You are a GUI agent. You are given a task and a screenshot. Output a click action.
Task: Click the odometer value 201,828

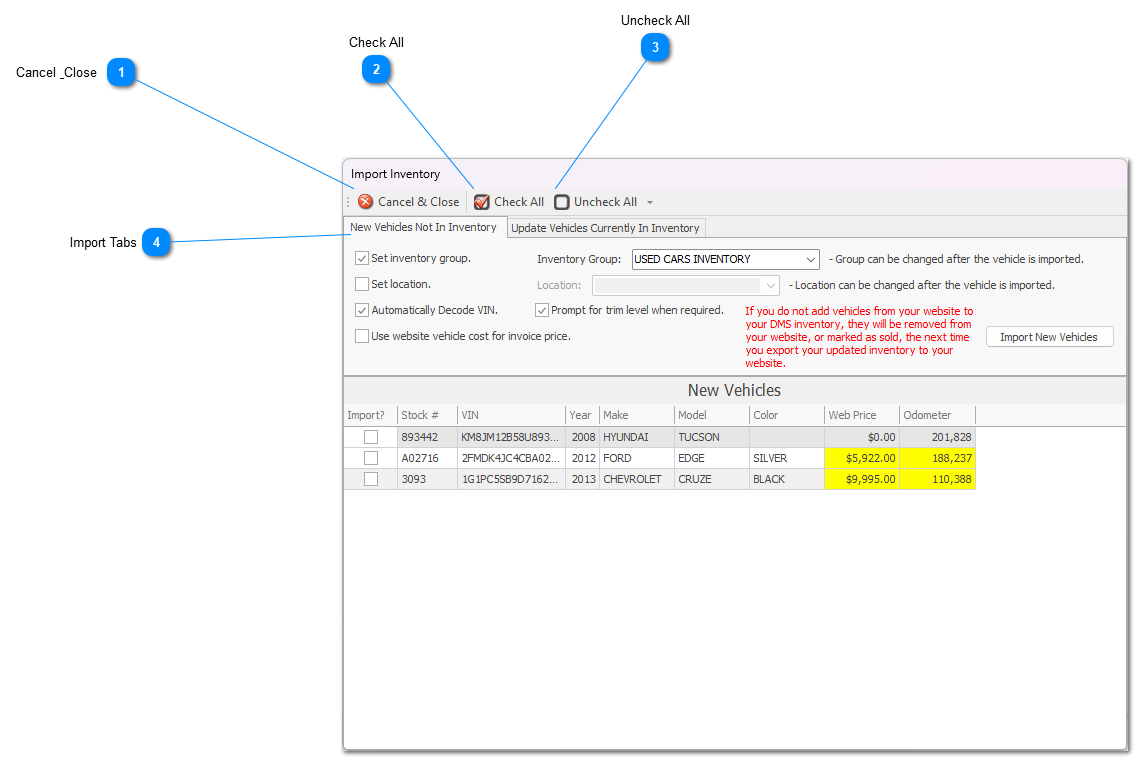tap(937, 437)
